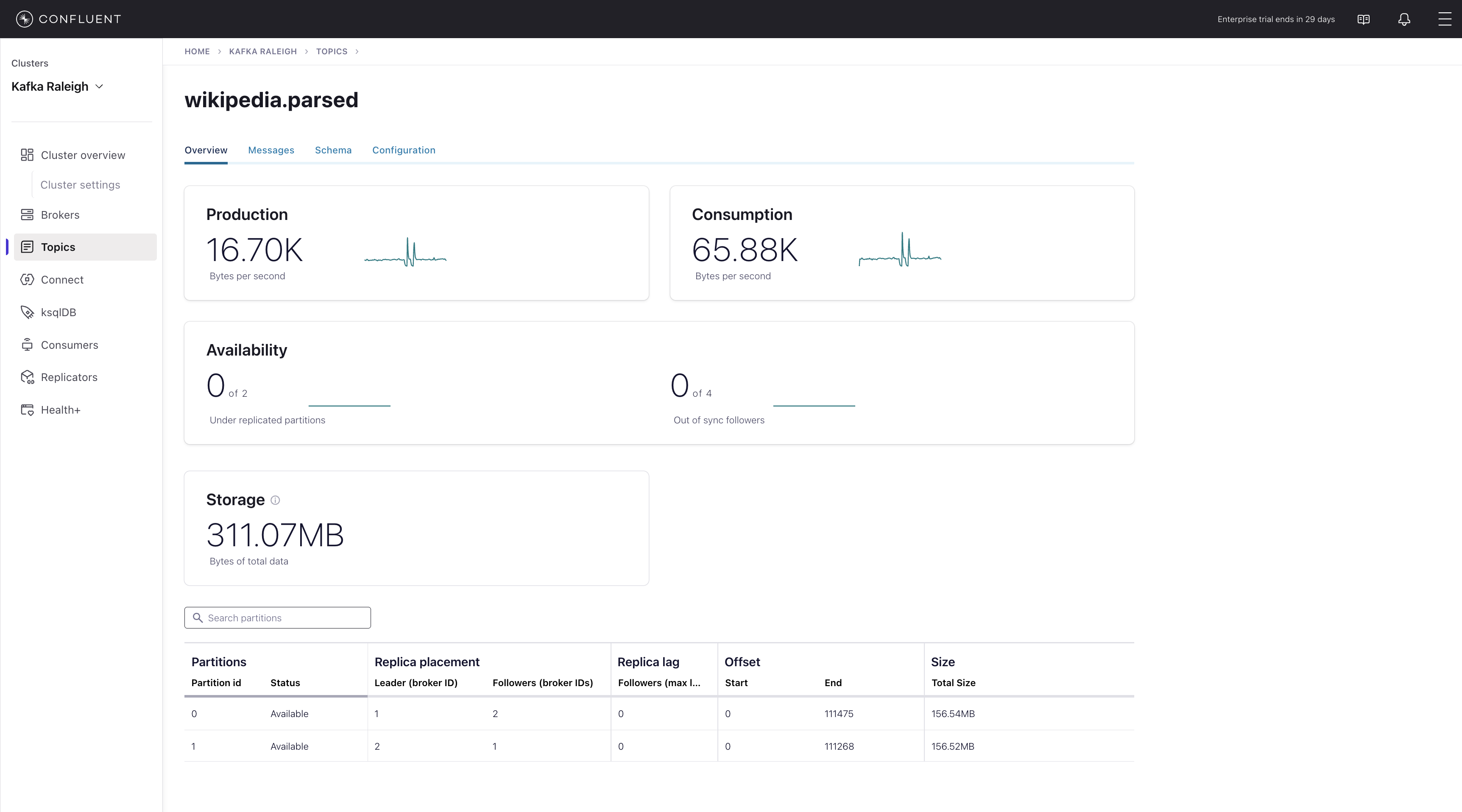This screenshot has width=1462, height=812.
Task: Click the Cluster overview grid icon
Action: tap(27, 155)
